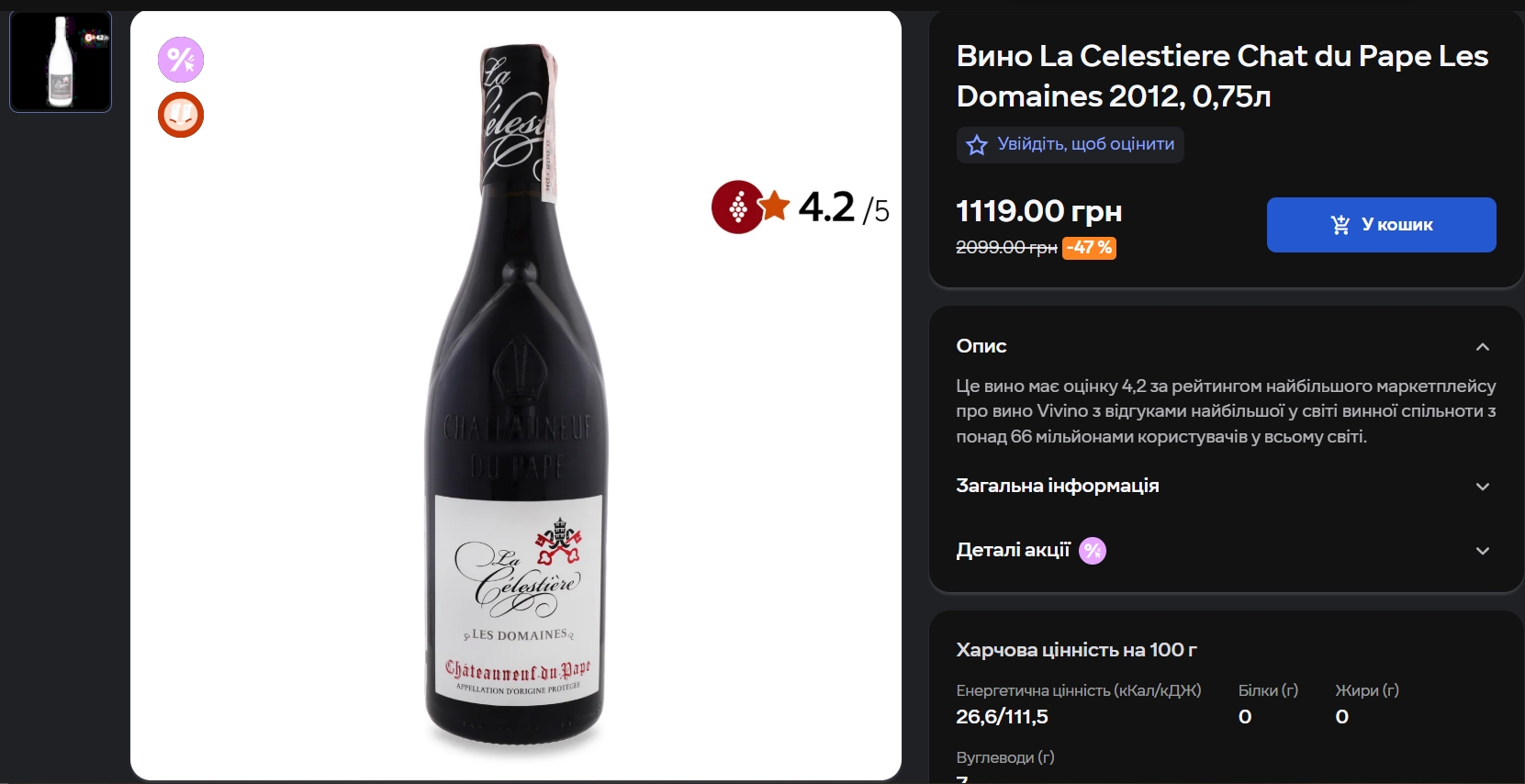Click the Увійдіть, щоб оцінити link text
The image size is (1525, 784).
(x=1086, y=144)
